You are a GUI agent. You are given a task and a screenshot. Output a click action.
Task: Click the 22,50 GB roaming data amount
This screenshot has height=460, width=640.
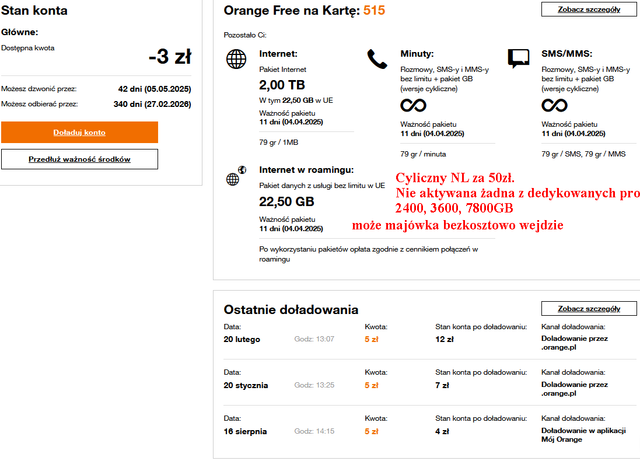pyautogui.click(x=286, y=201)
